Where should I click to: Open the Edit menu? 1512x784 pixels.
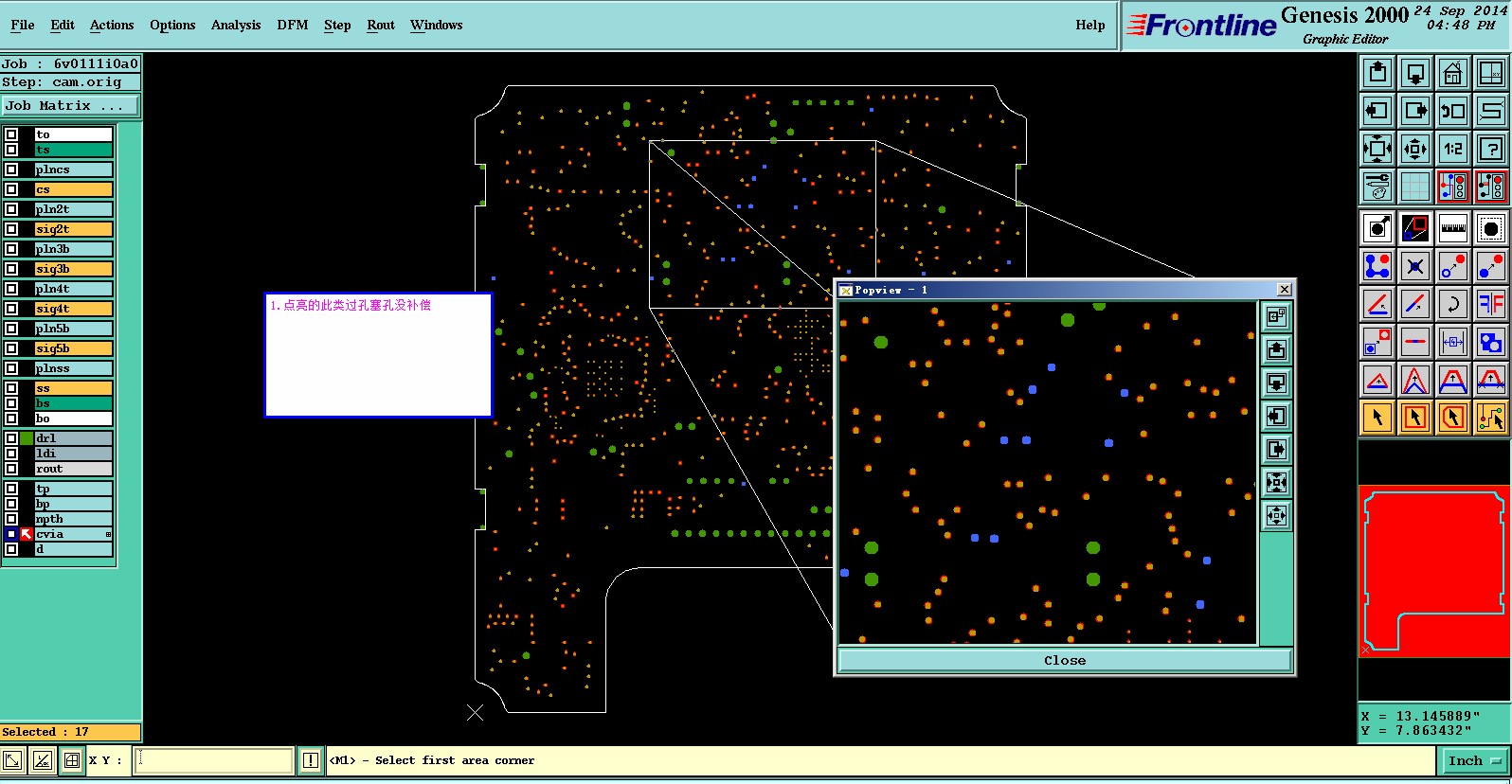[x=63, y=26]
